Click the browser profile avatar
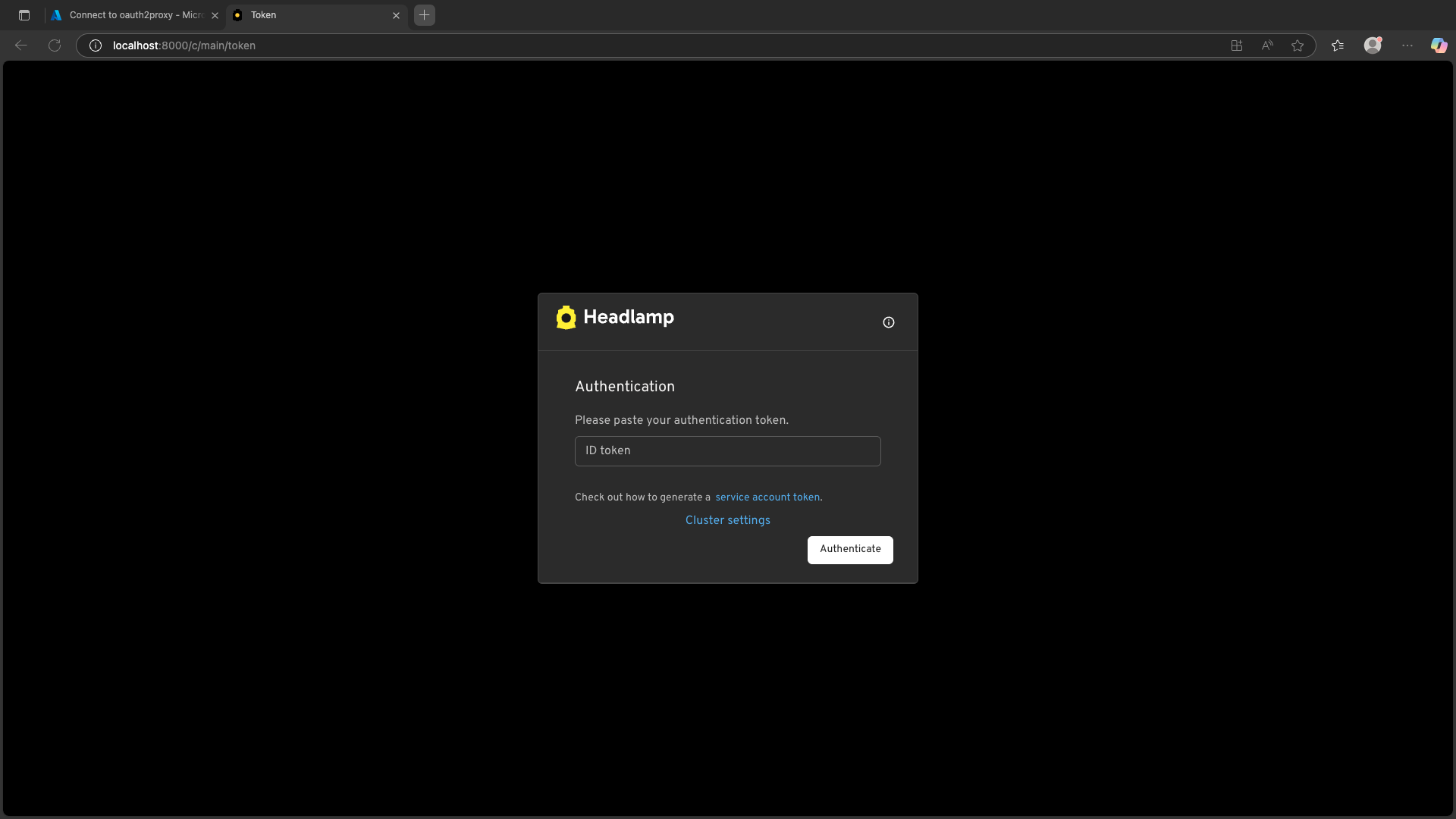The width and height of the screenshot is (1456, 819). (1373, 45)
